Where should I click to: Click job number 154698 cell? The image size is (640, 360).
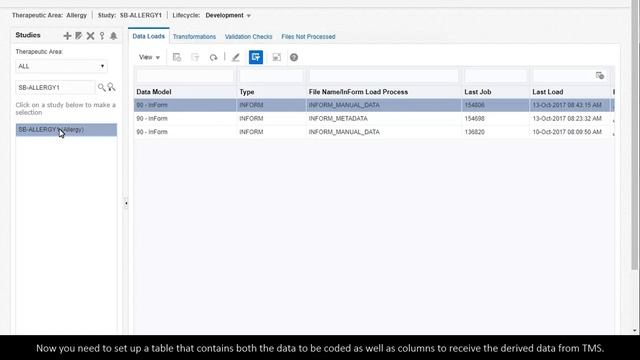click(474, 118)
